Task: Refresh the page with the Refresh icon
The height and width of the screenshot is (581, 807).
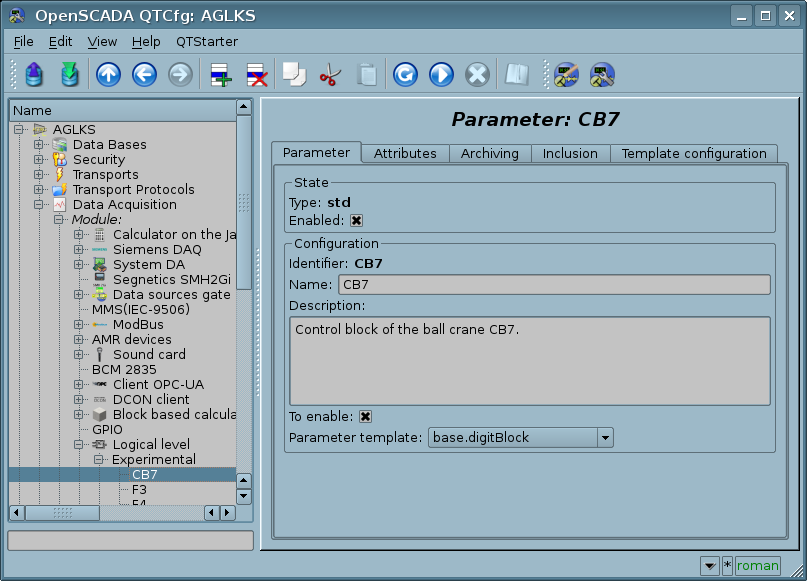Action: [x=405, y=75]
